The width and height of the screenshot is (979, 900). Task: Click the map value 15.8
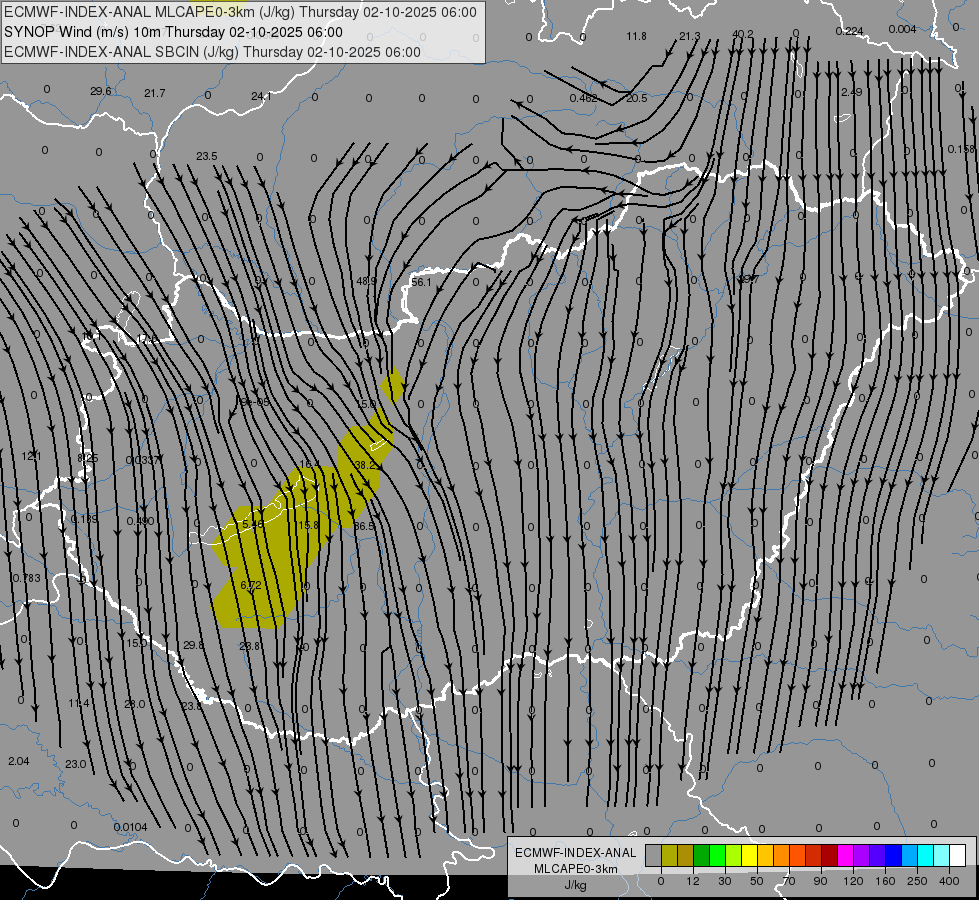click(308, 525)
